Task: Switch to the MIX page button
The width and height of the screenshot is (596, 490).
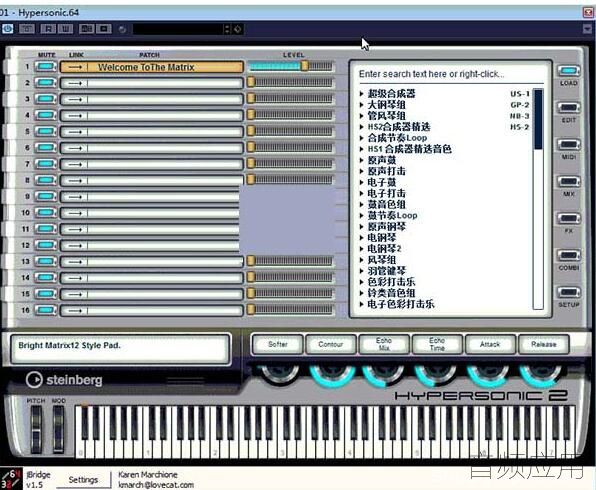Action: (x=569, y=181)
